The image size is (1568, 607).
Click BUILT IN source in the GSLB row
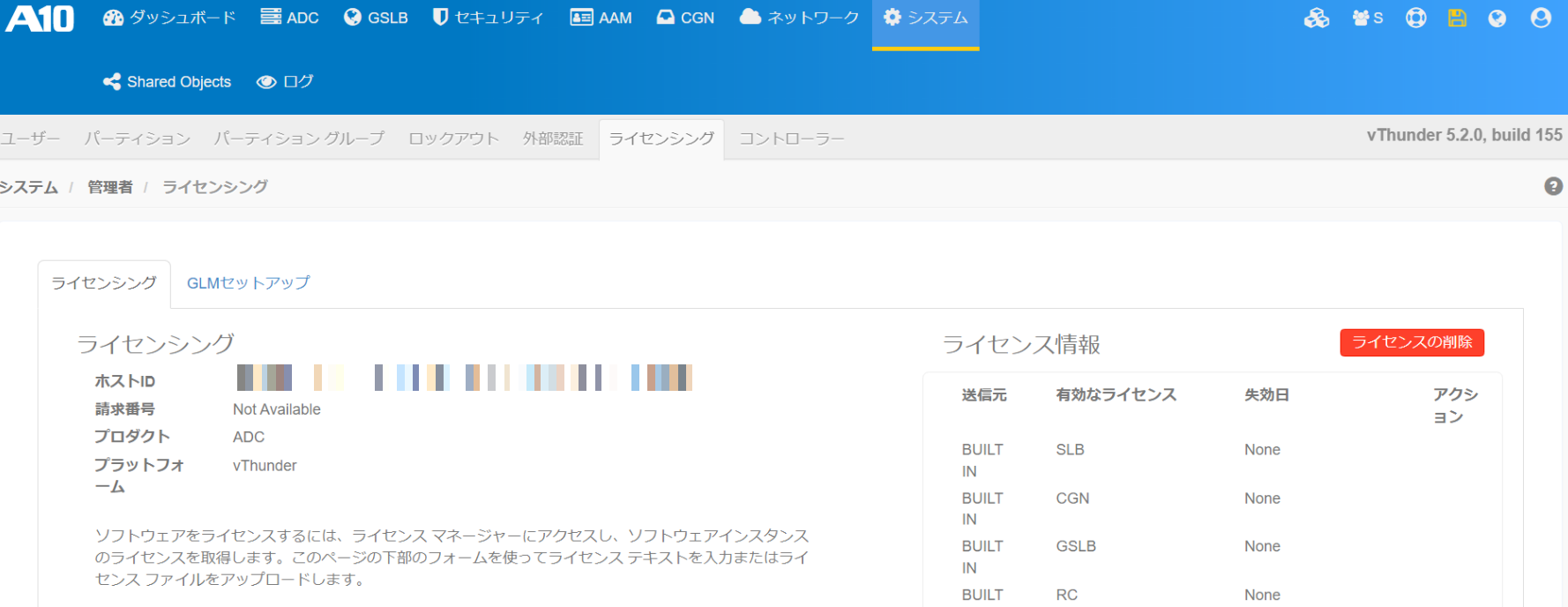(x=982, y=557)
